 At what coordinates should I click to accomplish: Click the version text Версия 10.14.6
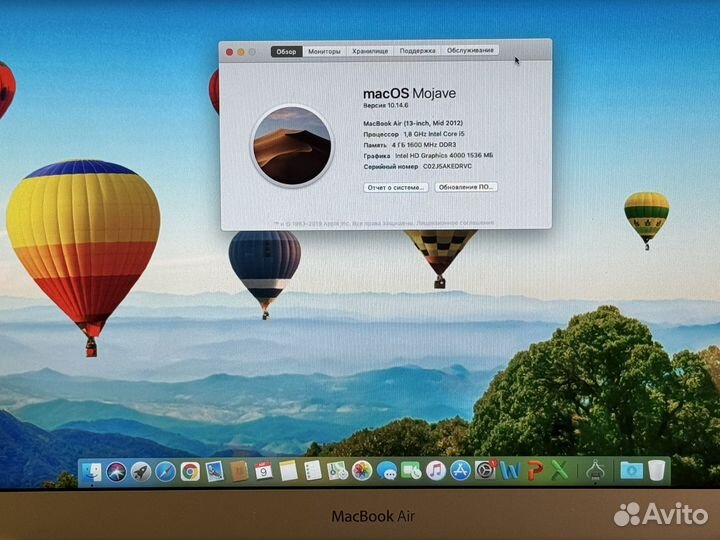pos(386,105)
